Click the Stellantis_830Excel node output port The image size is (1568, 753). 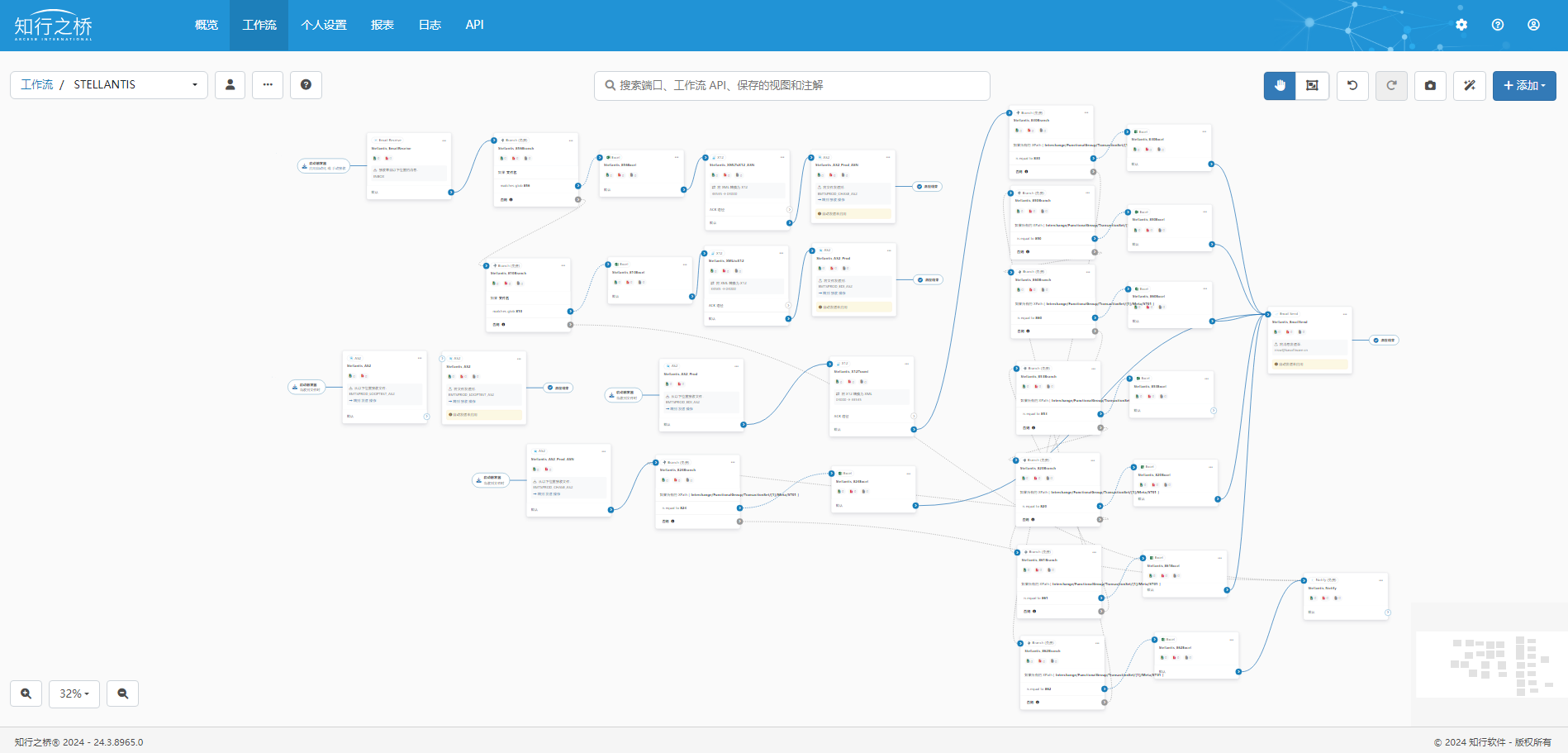click(x=1211, y=164)
